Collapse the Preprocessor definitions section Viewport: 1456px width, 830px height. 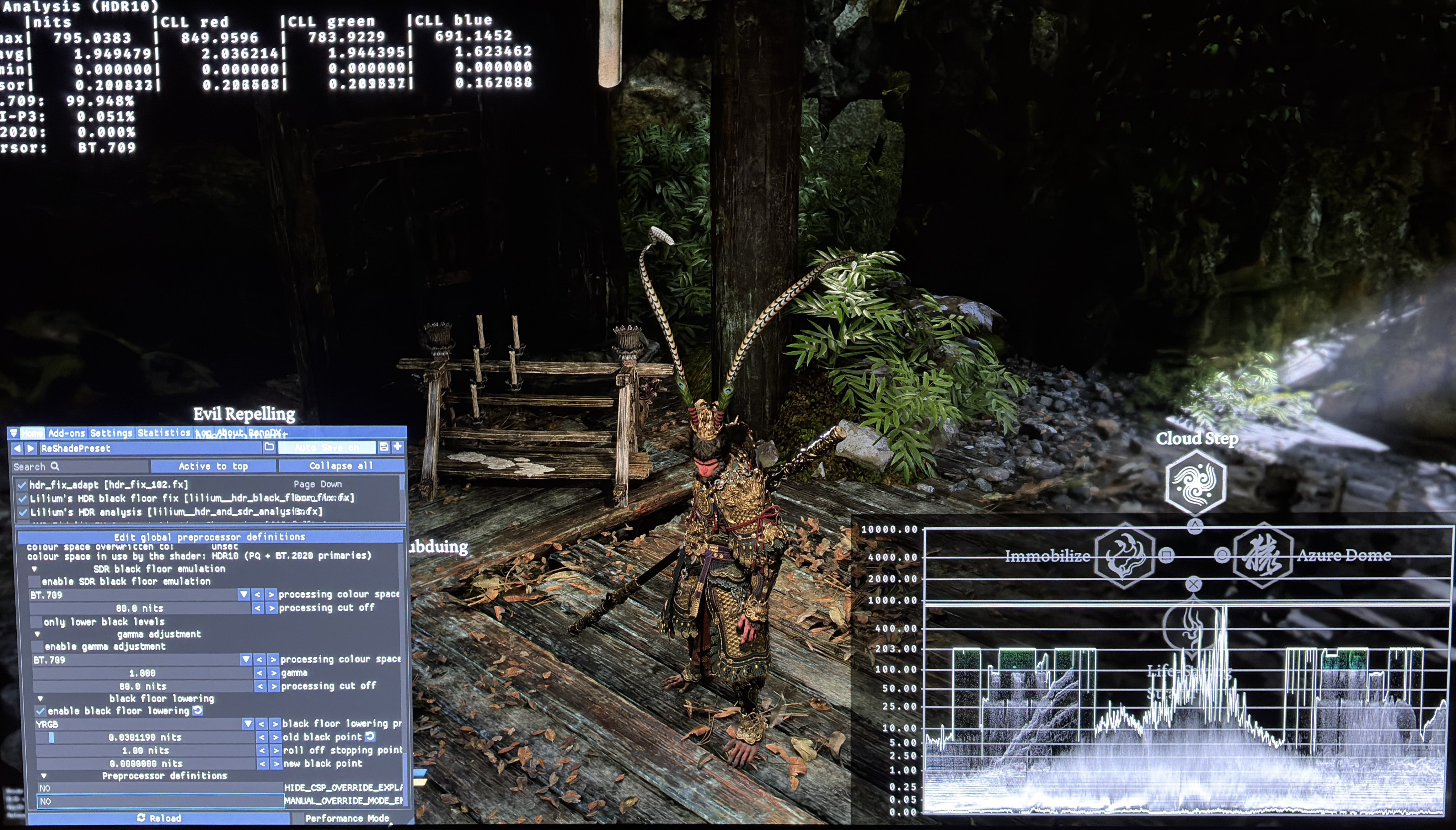pos(44,776)
